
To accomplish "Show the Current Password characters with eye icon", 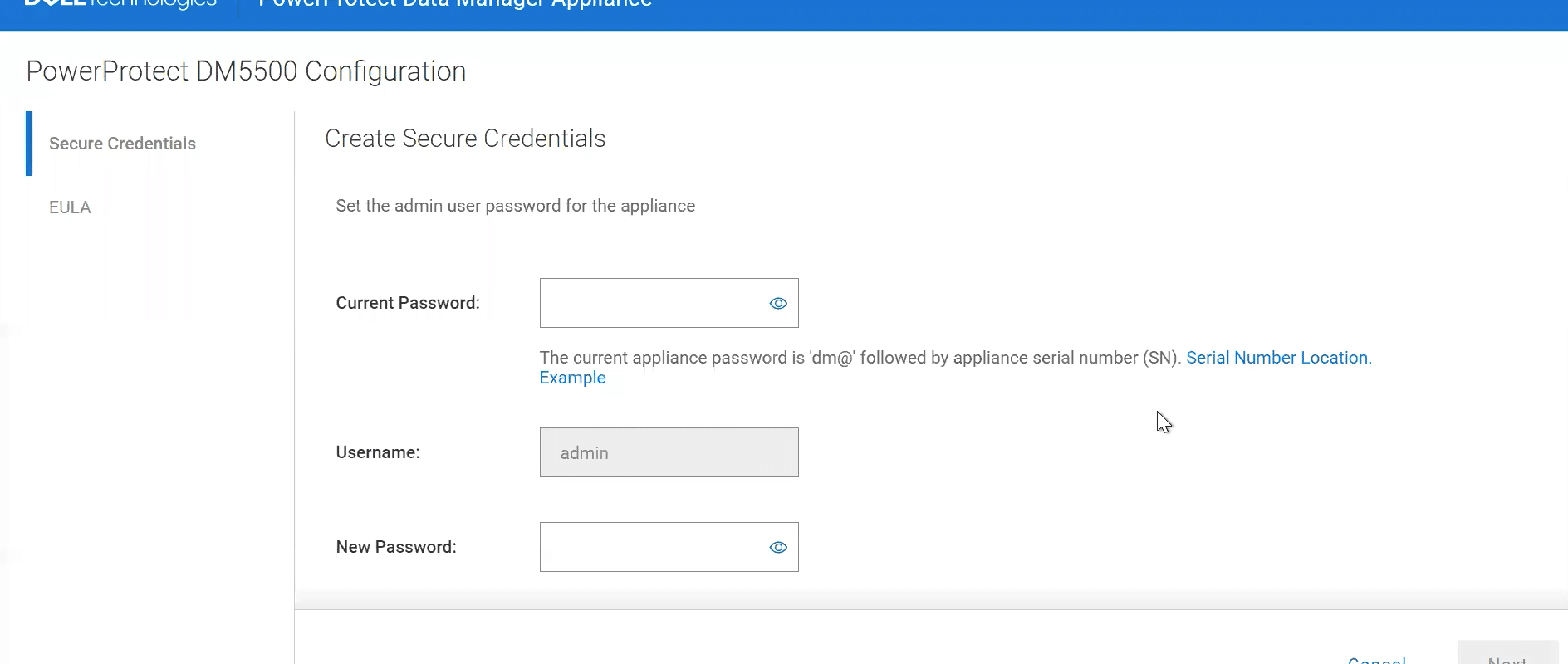I will coord(778,303).
